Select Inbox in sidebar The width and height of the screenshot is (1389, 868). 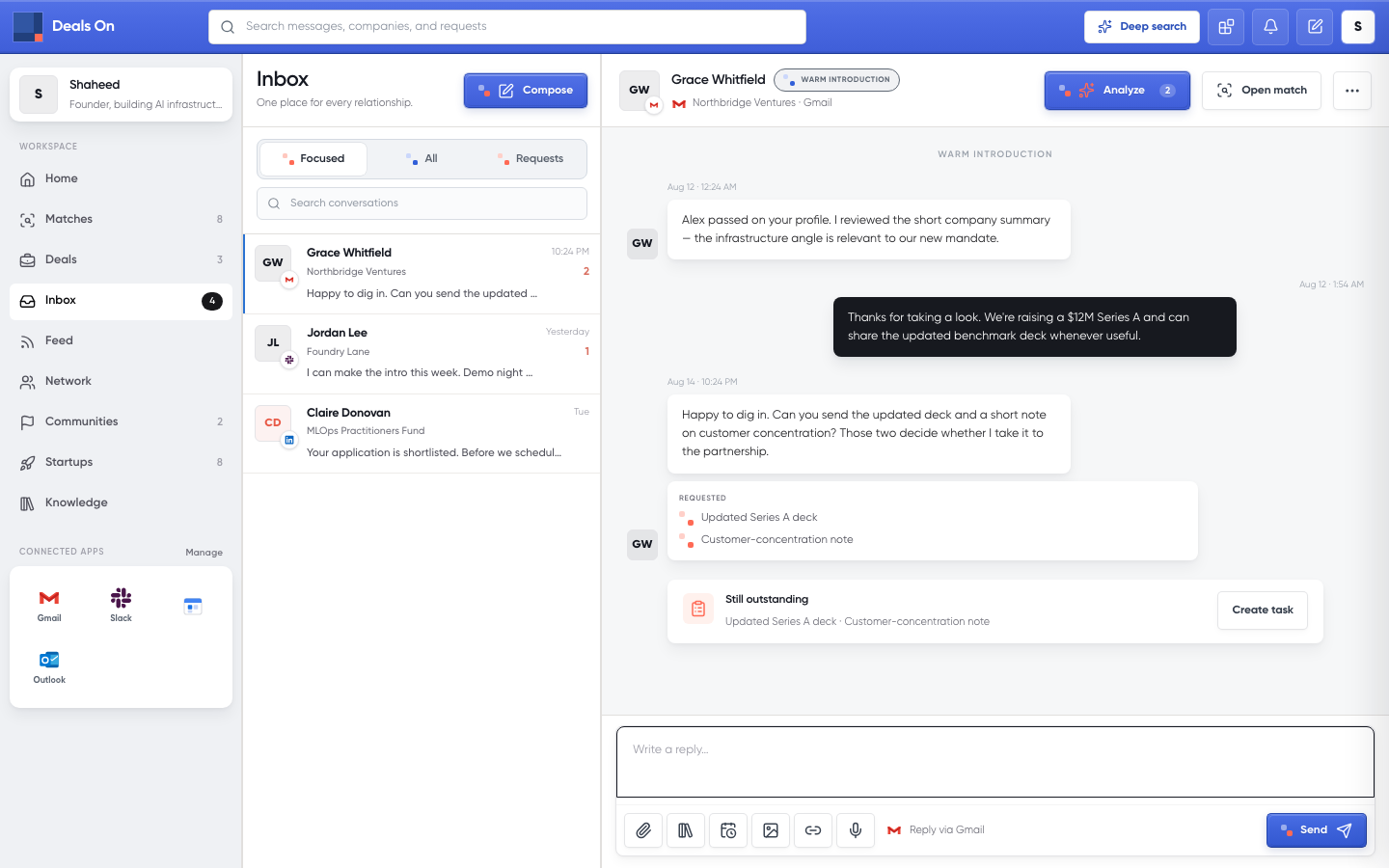pos(121,301)
